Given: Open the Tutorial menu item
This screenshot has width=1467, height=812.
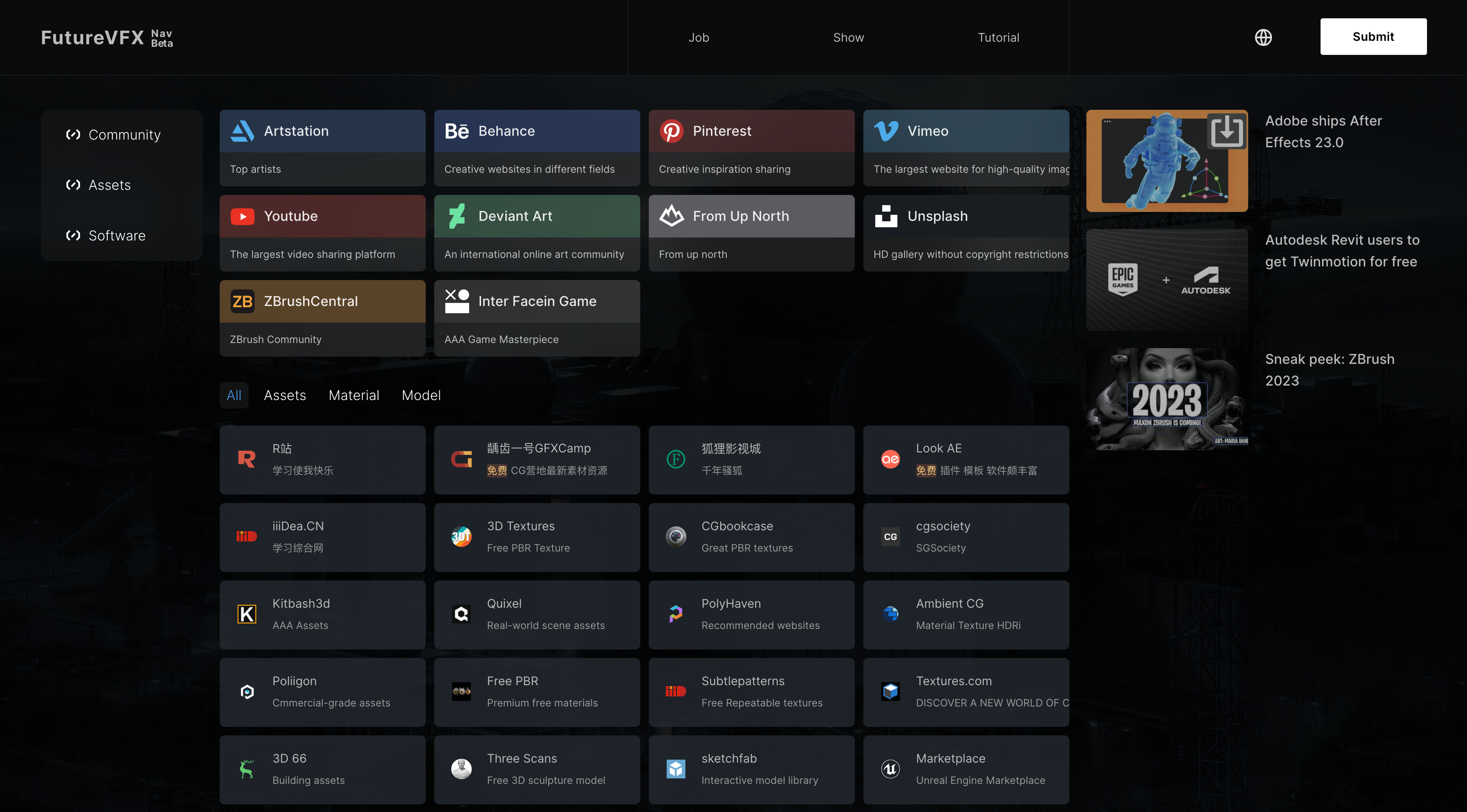Looking at the screenshot, I should click(998, 37).
